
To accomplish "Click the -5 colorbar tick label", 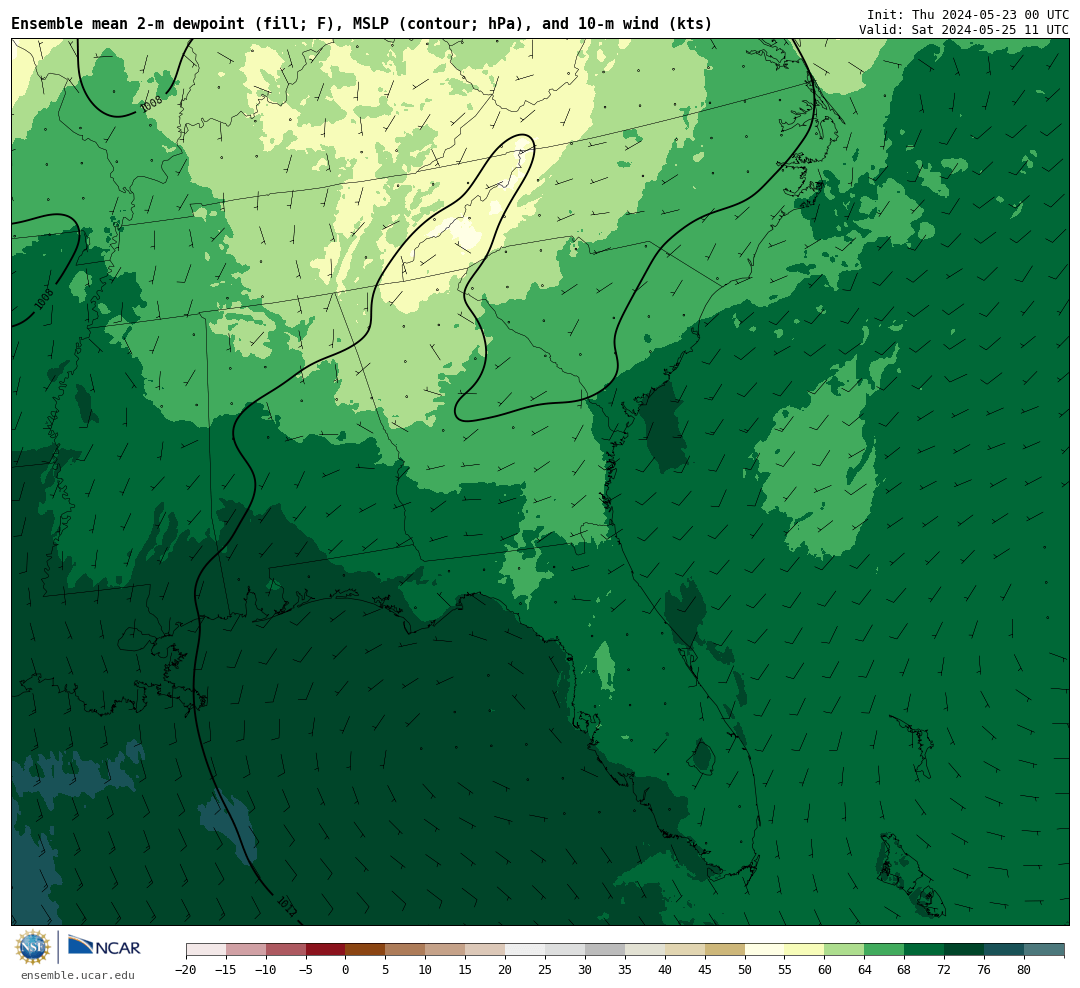I will 306,969.
